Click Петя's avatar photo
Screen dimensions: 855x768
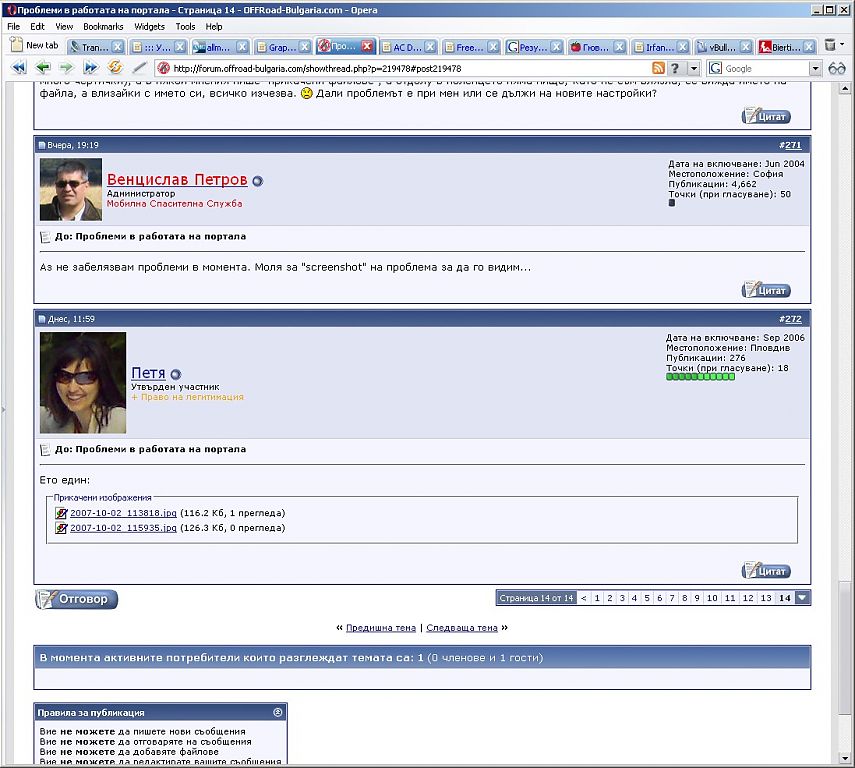pyautogui.click(x=83, y=382)
